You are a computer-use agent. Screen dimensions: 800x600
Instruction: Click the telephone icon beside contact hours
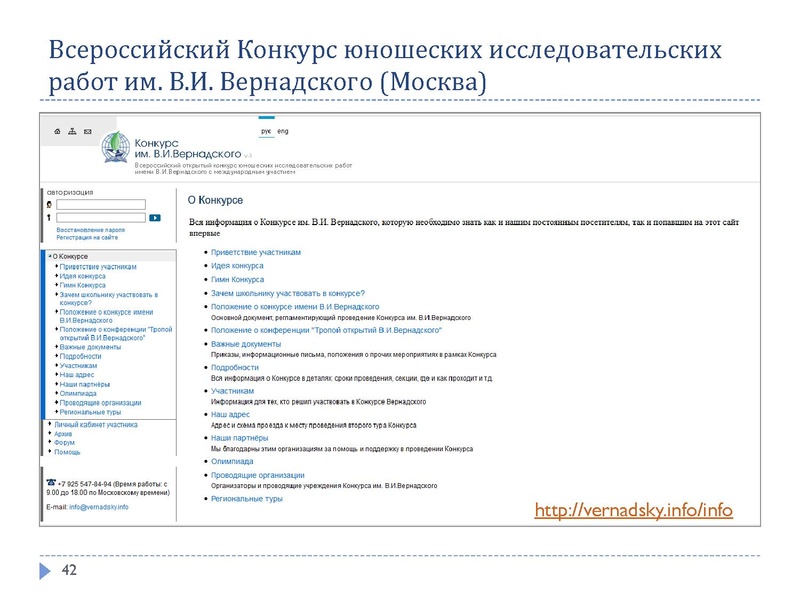tap(49, 483)
